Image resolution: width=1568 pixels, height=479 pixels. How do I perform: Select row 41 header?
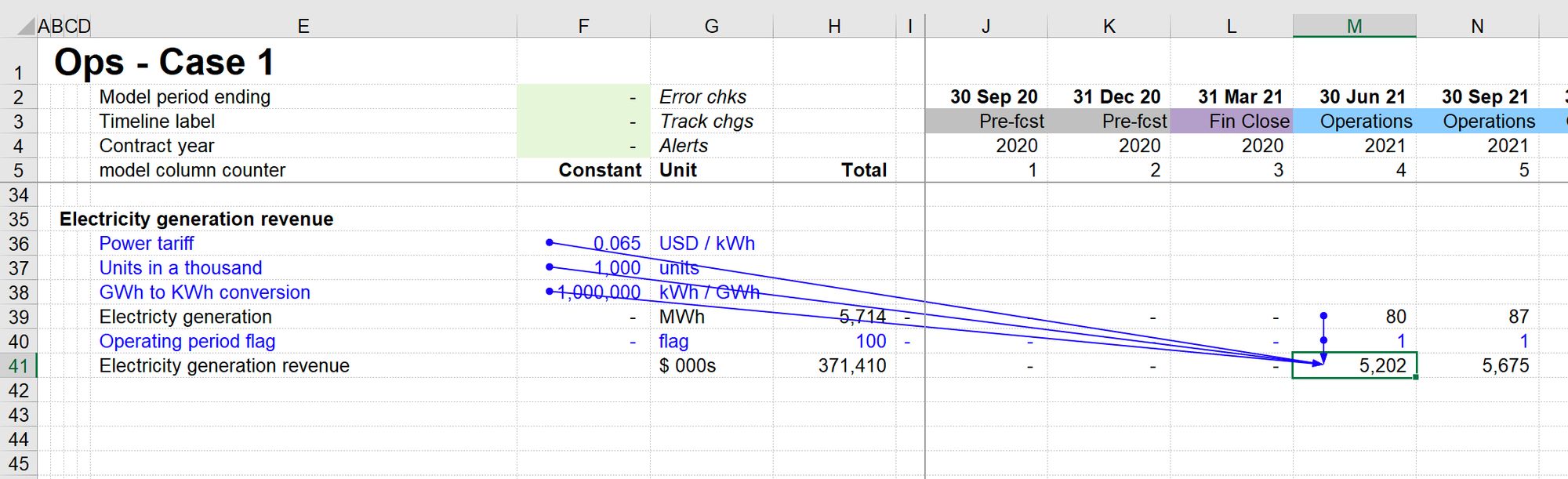[18, 366]
